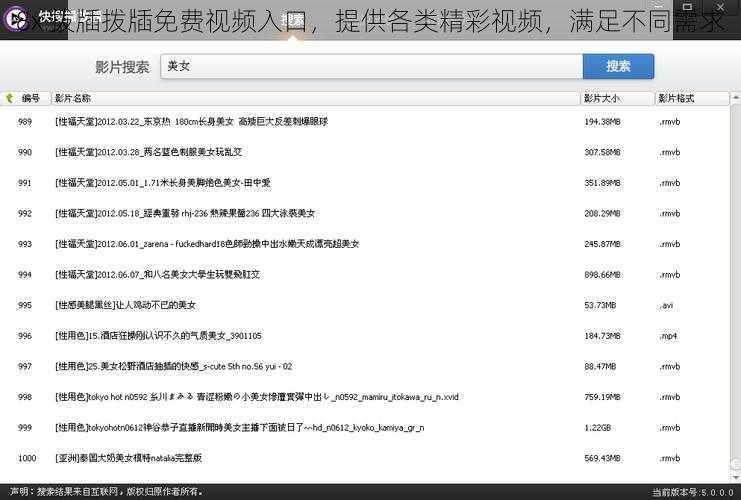
Task: Click the 898.66MB size cell
Action: point(602,275)
